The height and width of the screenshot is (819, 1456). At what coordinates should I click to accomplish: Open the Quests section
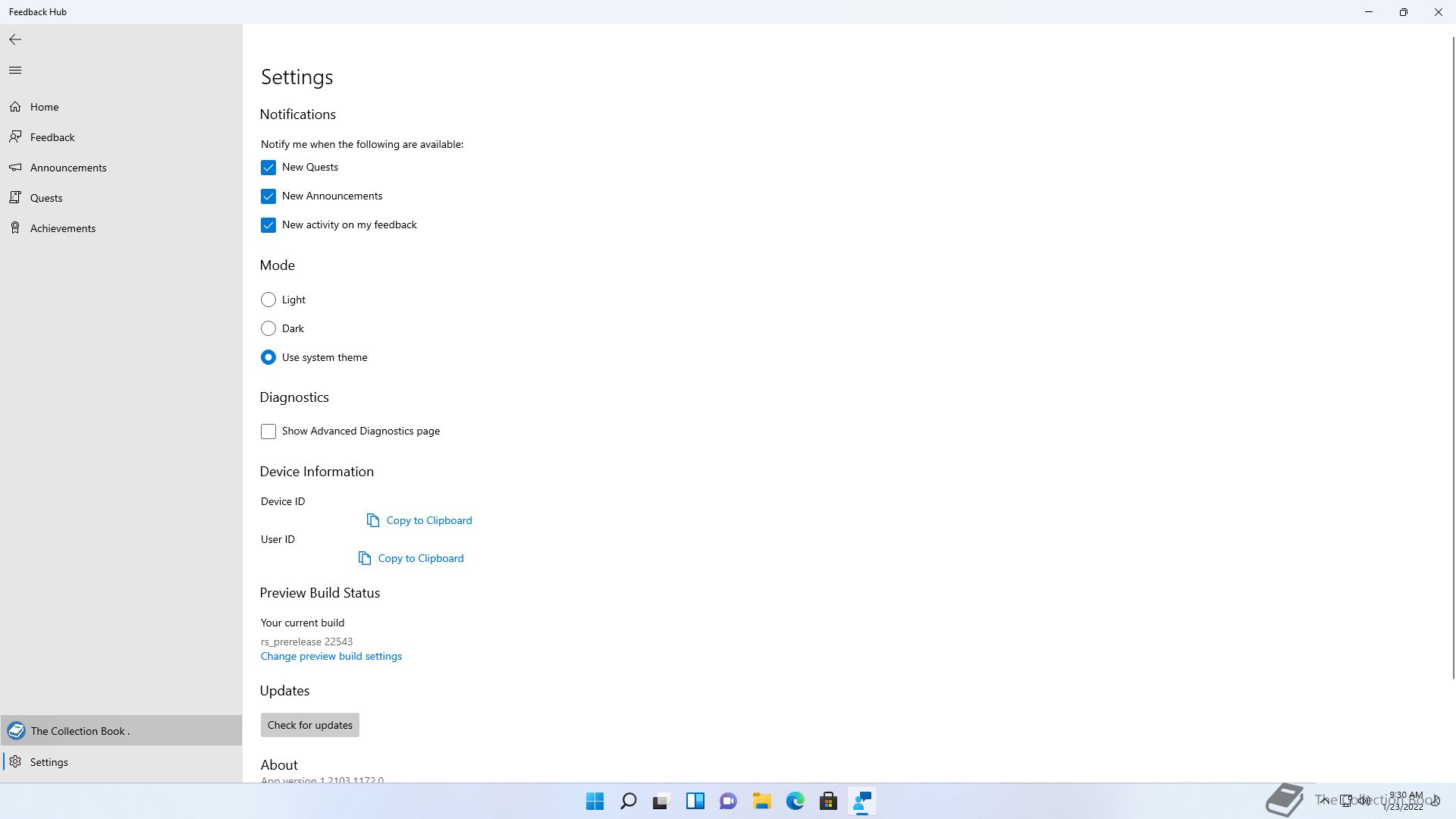coord(121,198)
